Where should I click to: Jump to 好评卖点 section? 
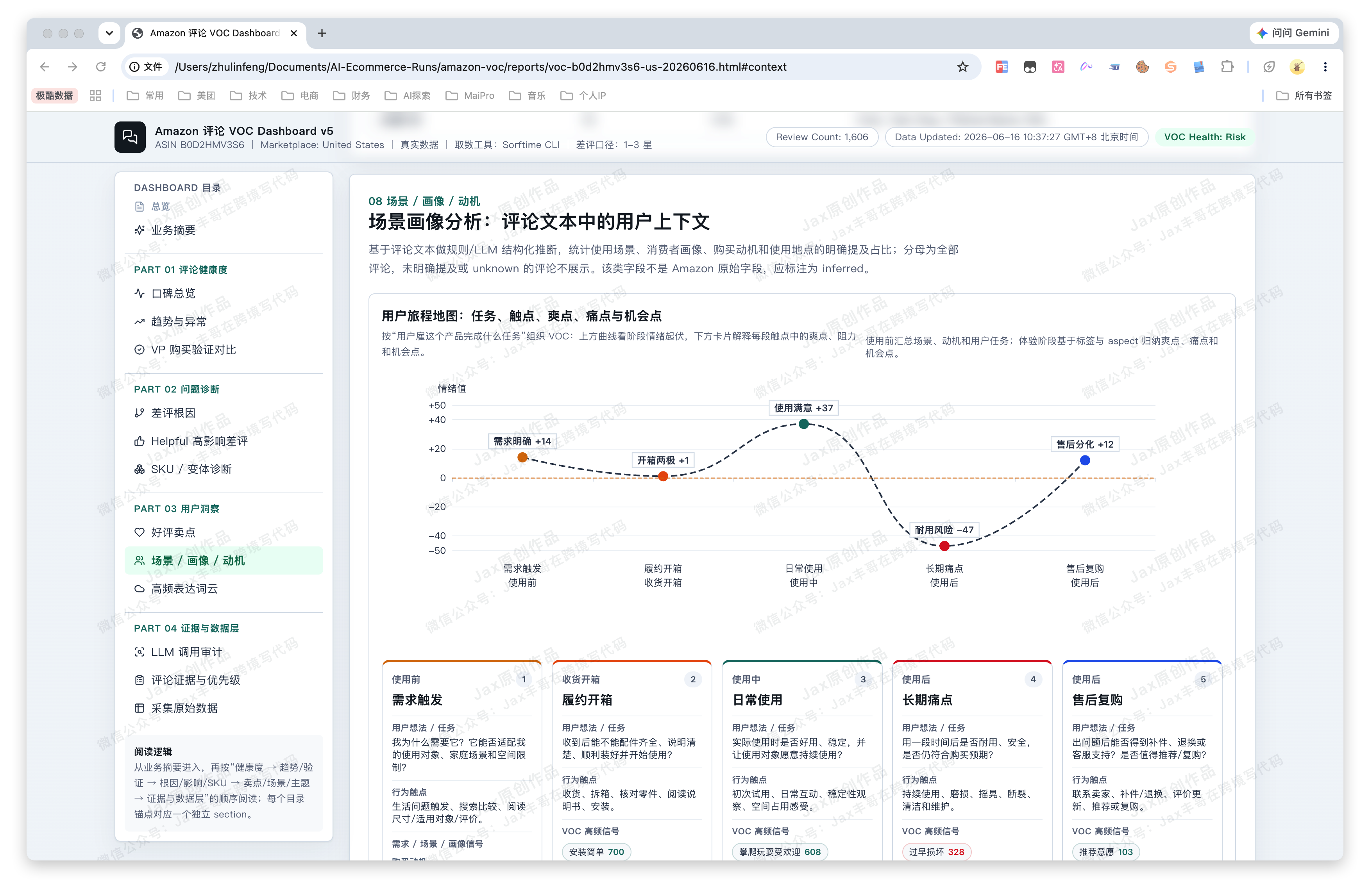[x=224, y=533]
